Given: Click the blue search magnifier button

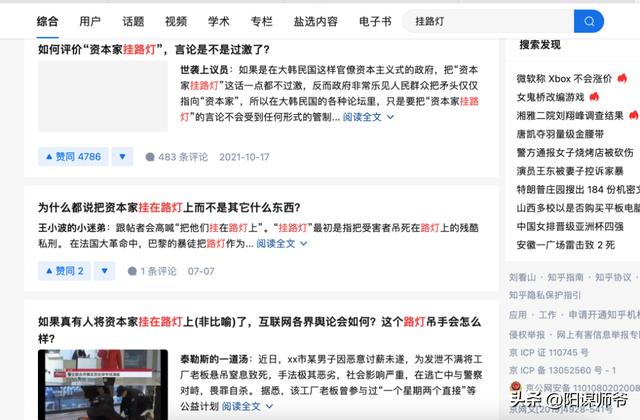Looking at the screenshot, I should point(589,21).
